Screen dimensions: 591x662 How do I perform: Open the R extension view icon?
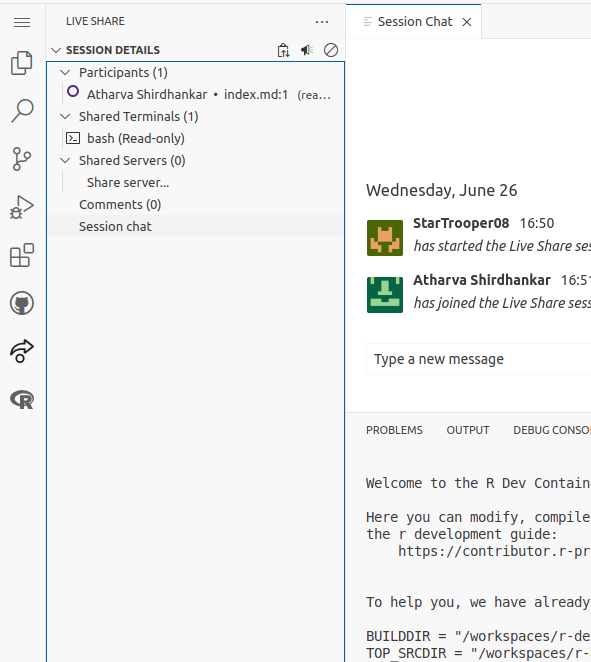(x=22, y=399)
